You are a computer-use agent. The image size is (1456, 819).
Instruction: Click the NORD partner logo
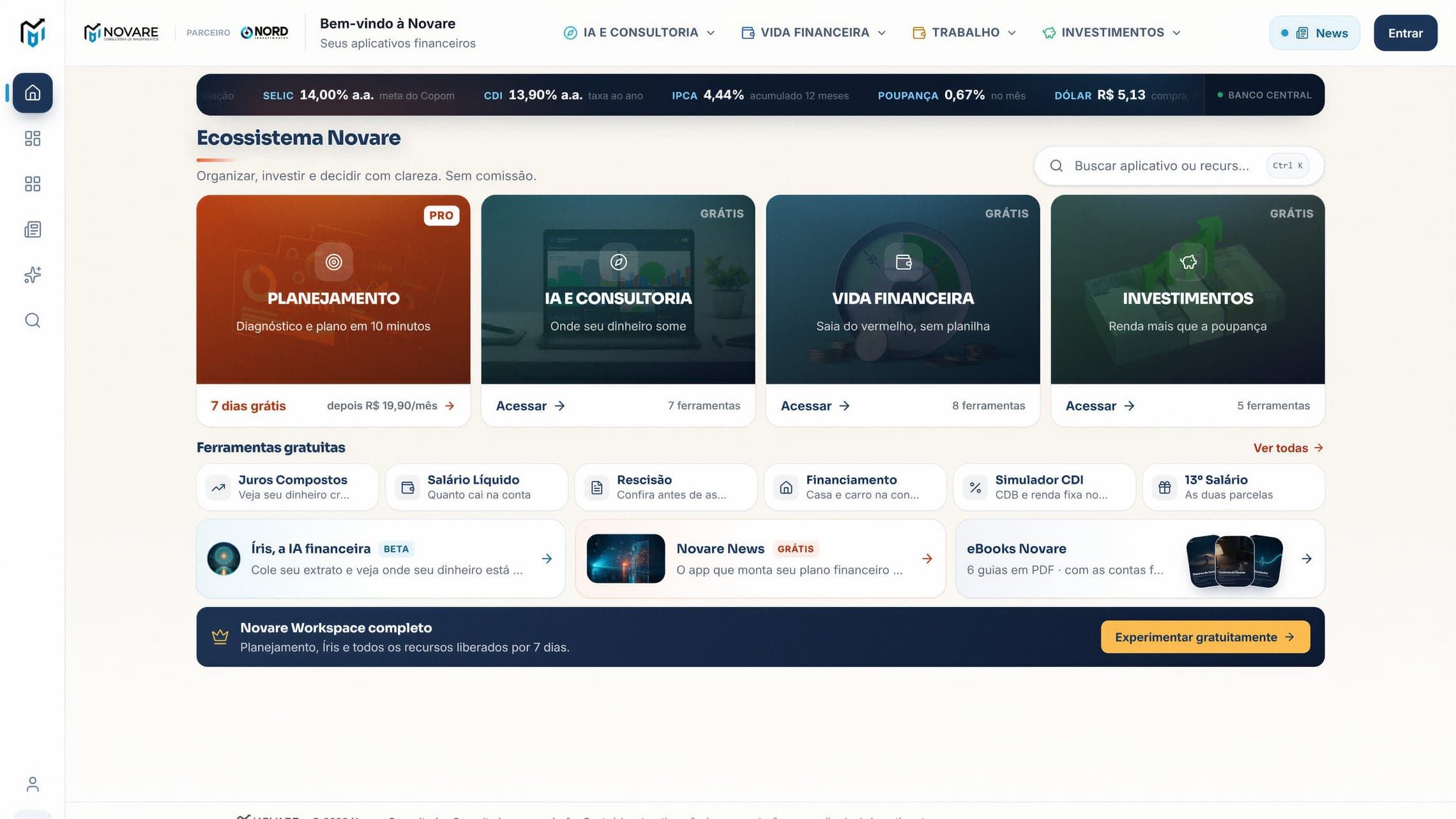pos(264,33)
